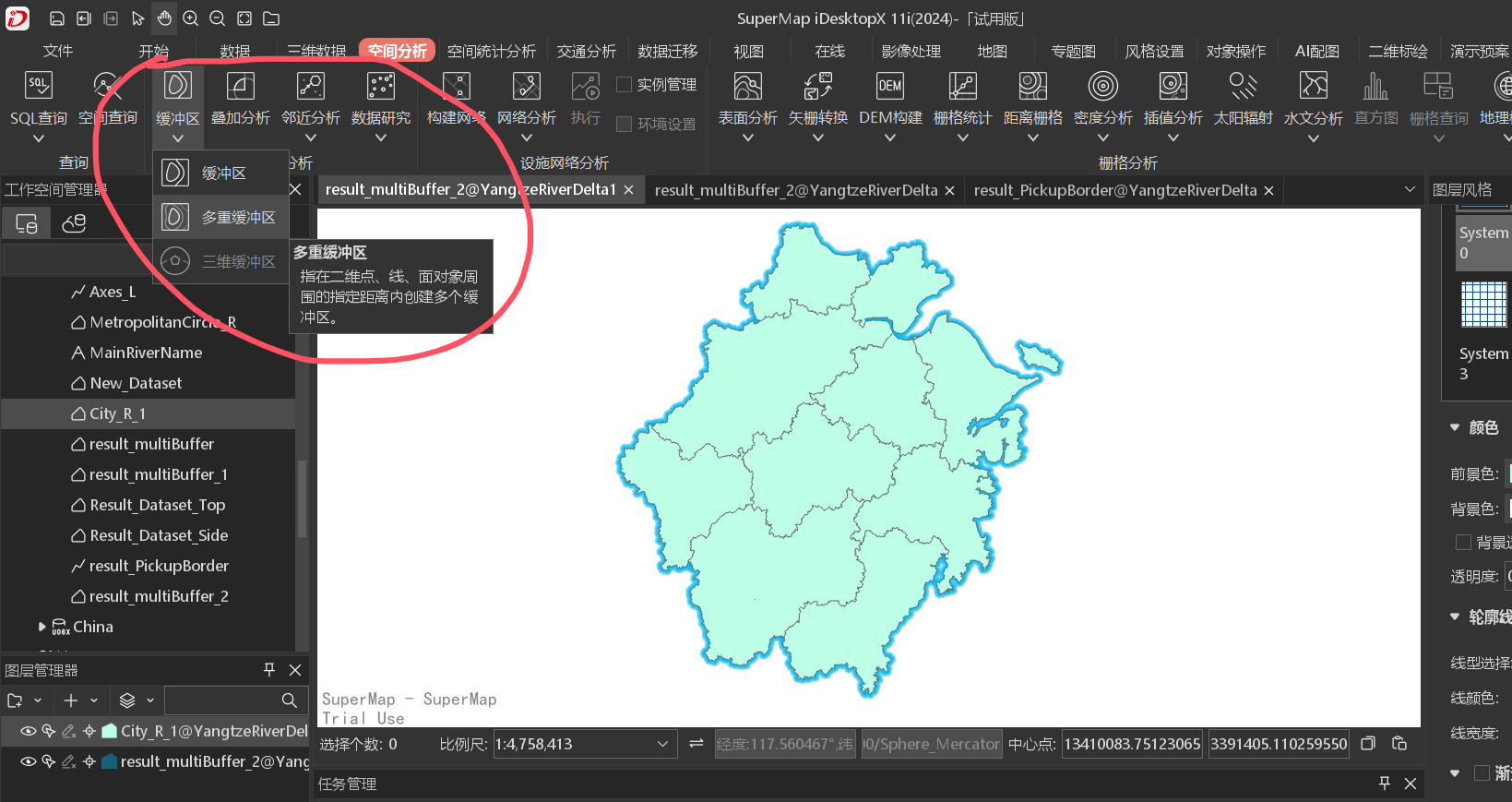Expand the 网络分析 dropdown arrow
The height and width of the screenshot is (802, 1512).
[x=527, y=138]
